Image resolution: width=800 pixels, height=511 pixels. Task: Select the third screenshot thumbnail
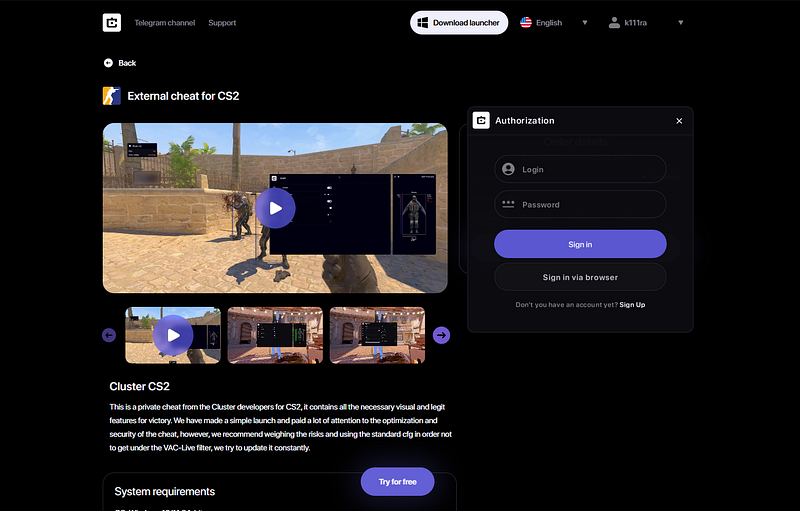pyautogui.click(x=377, y=335)
